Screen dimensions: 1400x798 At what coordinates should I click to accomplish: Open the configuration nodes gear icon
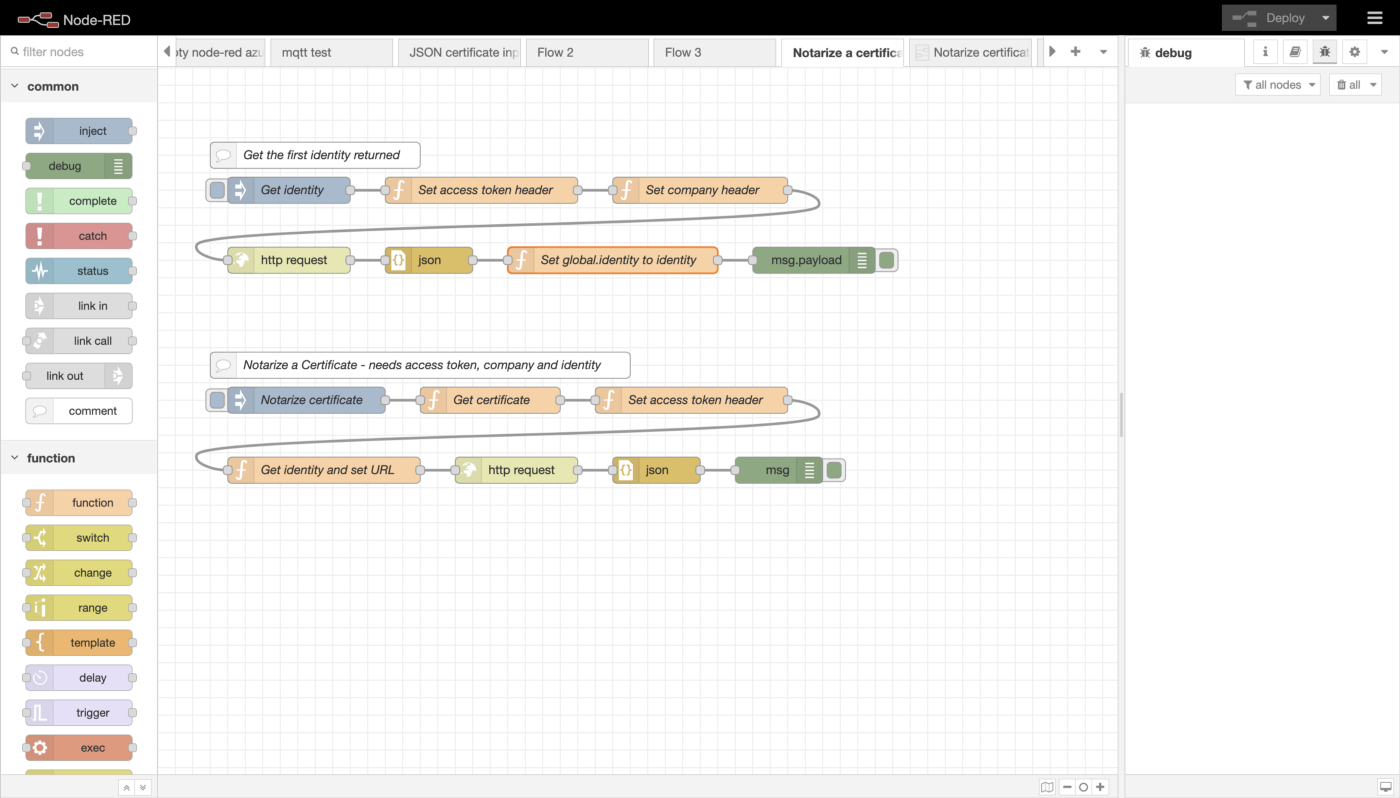point(1355,52)
